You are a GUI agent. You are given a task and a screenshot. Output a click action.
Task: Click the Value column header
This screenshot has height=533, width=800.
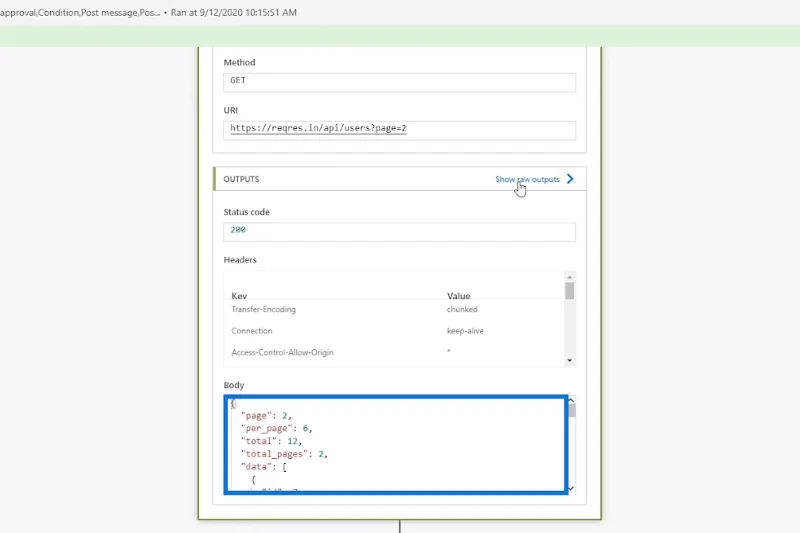pyautogui.click(x=459, y=296)
